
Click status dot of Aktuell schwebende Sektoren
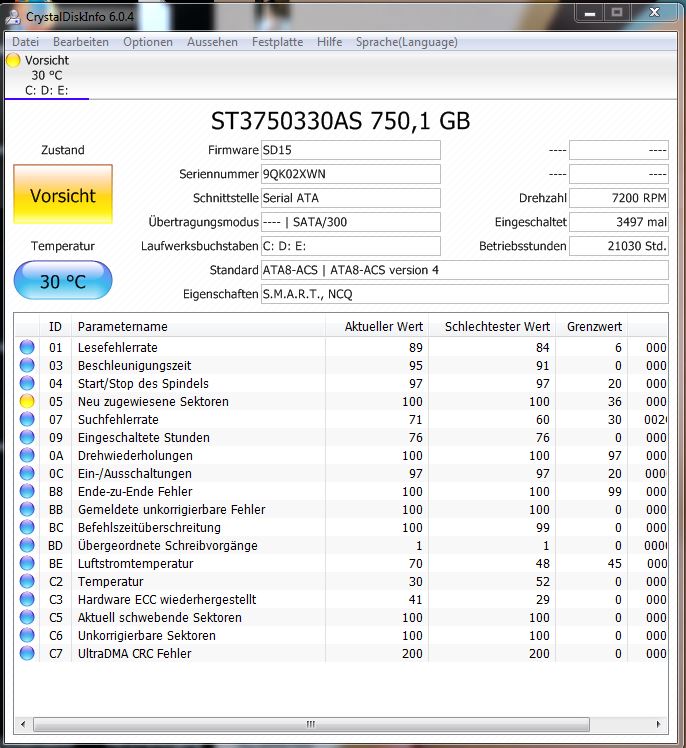(x=27, y=617)
